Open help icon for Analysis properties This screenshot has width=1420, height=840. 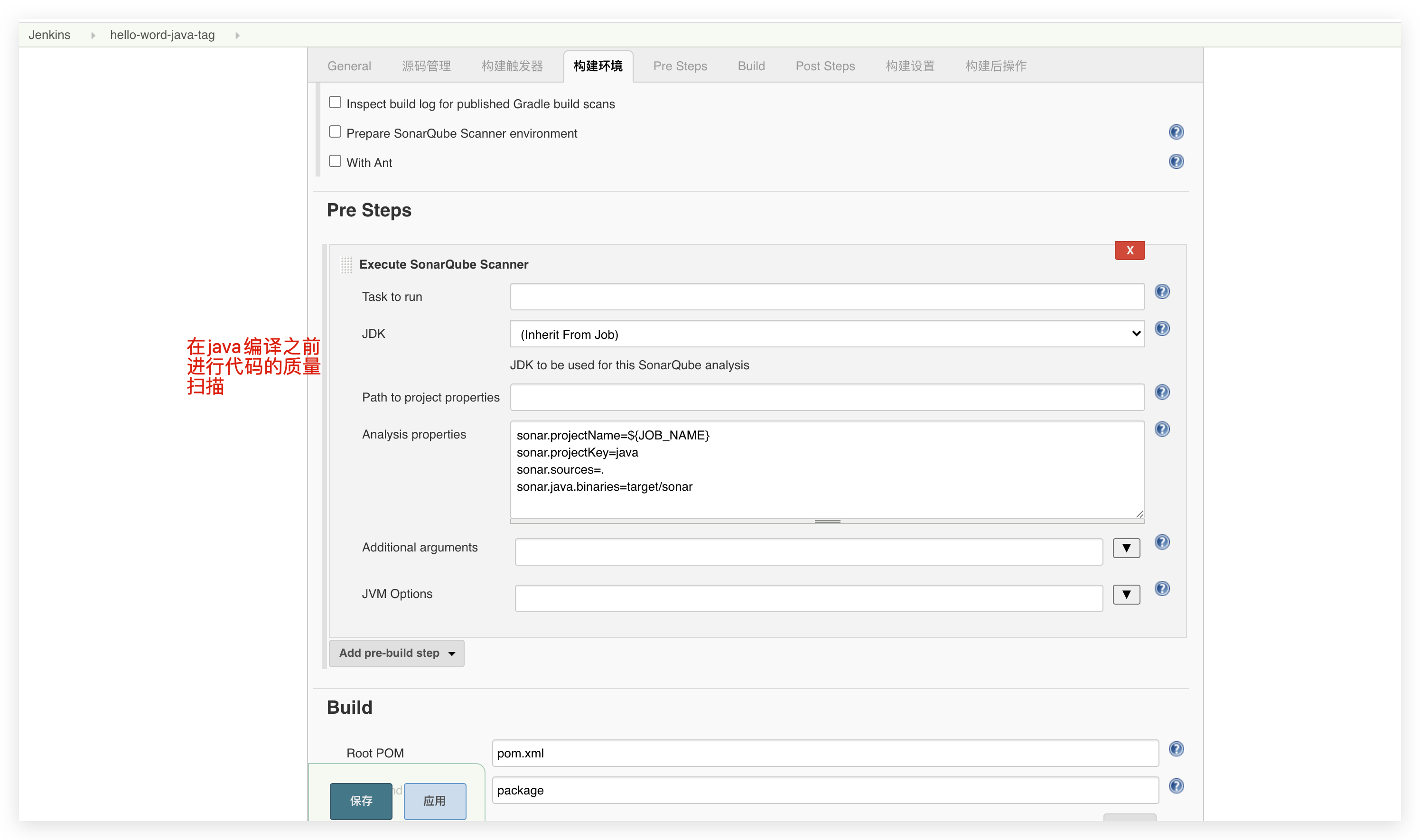pos(1161,429)
